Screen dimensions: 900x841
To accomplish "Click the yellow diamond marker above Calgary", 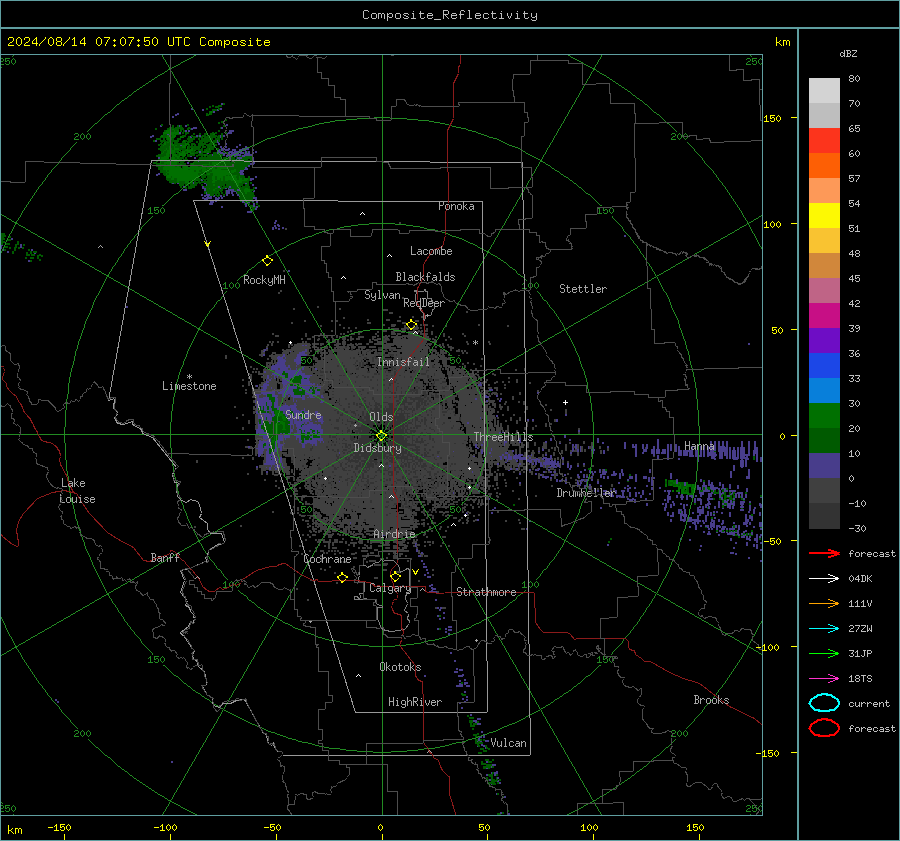I will (x=395, y=576).
